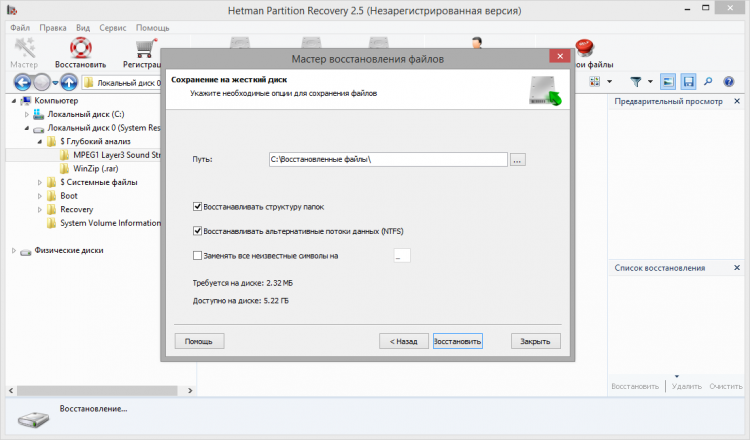Open the filter dropdown arrow
This screenshot has height=440, width=750.
click(650, 82)
